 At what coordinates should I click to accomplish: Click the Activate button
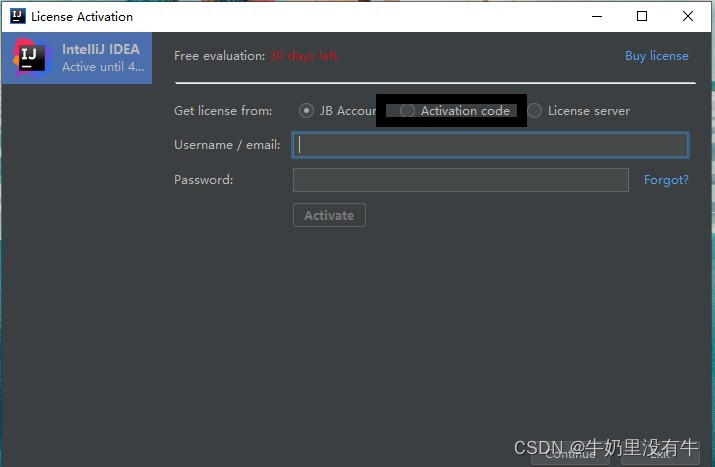point(329,215)
